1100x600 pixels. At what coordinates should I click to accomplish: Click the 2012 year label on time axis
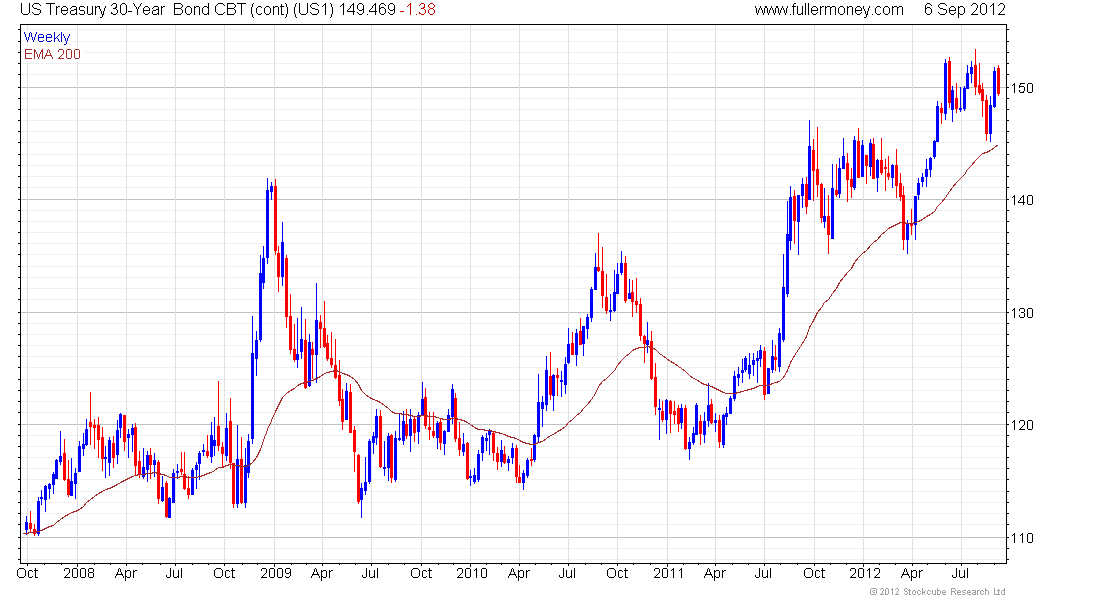coord(865,573)
